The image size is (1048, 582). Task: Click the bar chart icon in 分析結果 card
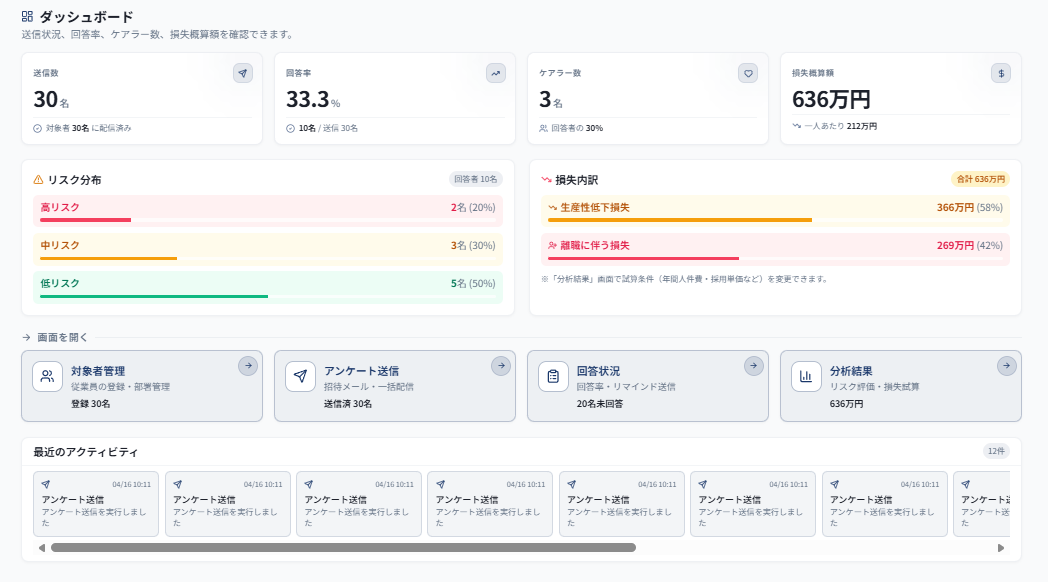[x=806, y=377]
